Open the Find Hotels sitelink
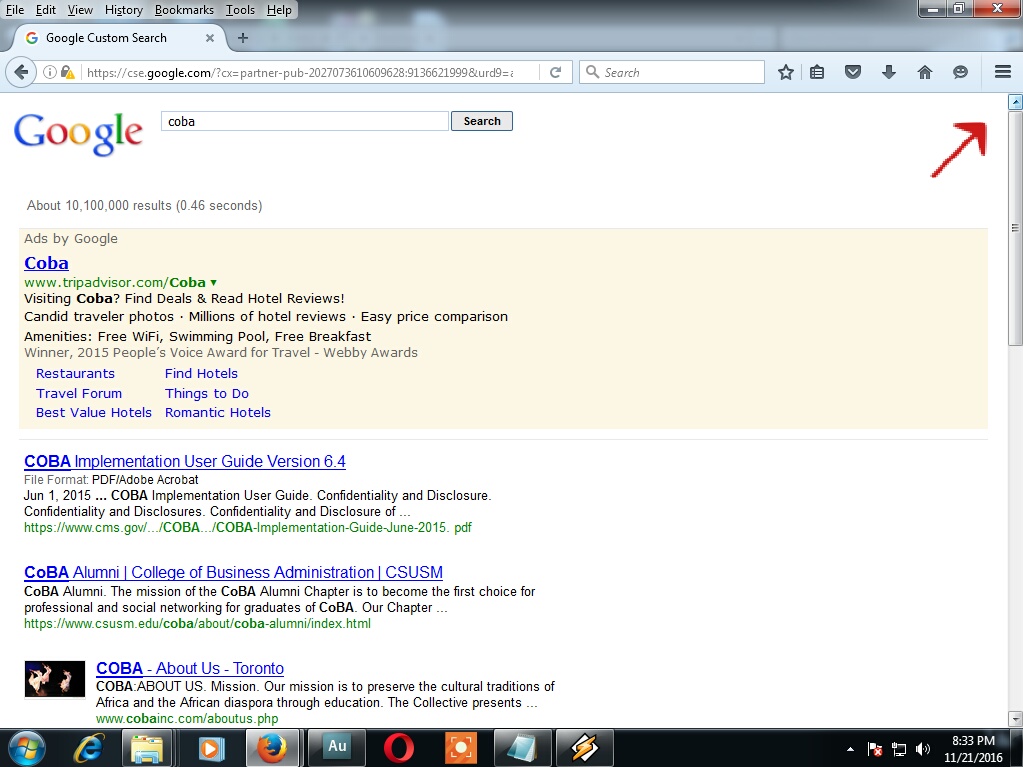The width and height of the screenshot is (1023, 767). pyautogui.click(x=201, y=374)
